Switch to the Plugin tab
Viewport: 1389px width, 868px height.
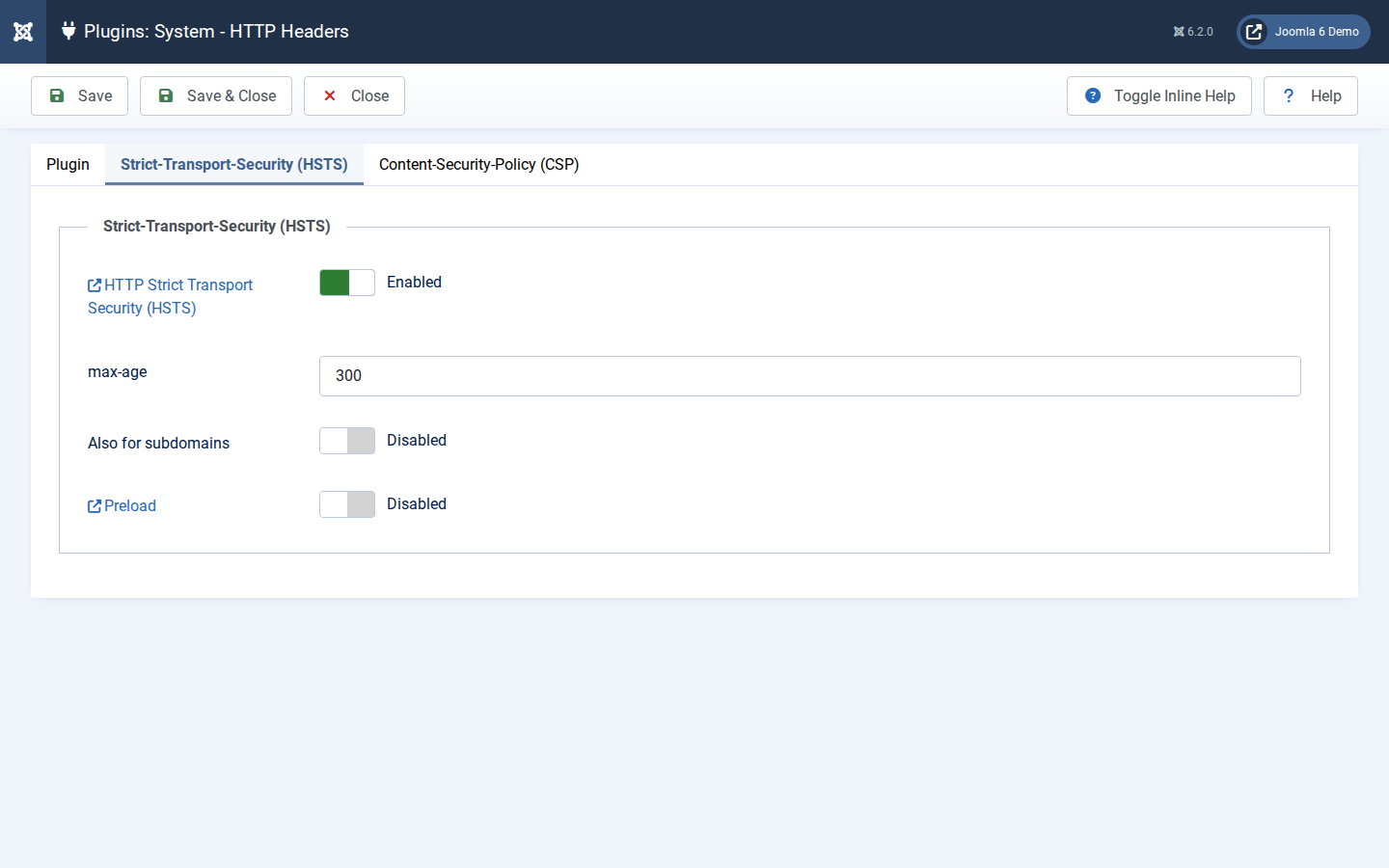click(68, 164)
